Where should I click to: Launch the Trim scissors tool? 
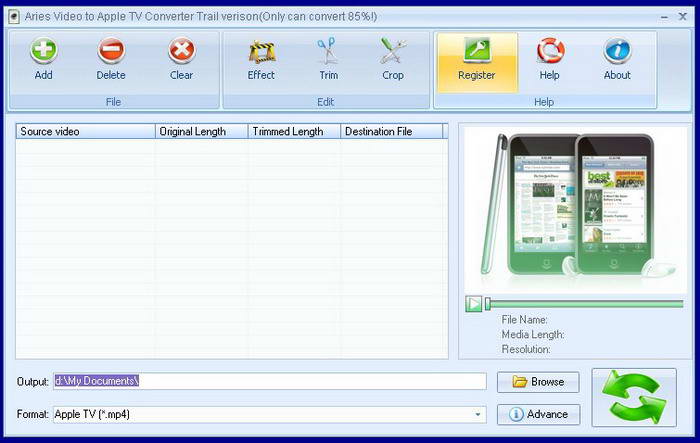[329, 60]
